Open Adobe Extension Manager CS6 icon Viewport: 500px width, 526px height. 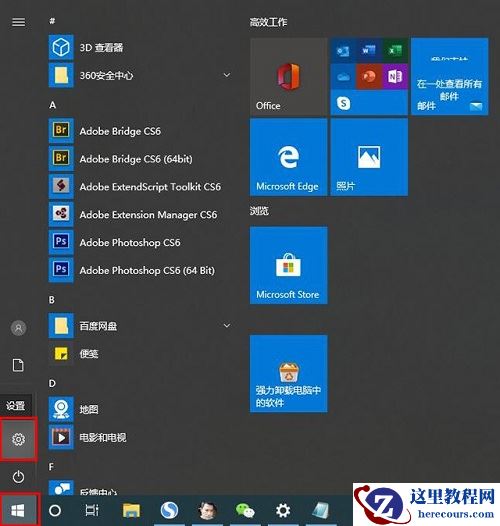point(61,214)
